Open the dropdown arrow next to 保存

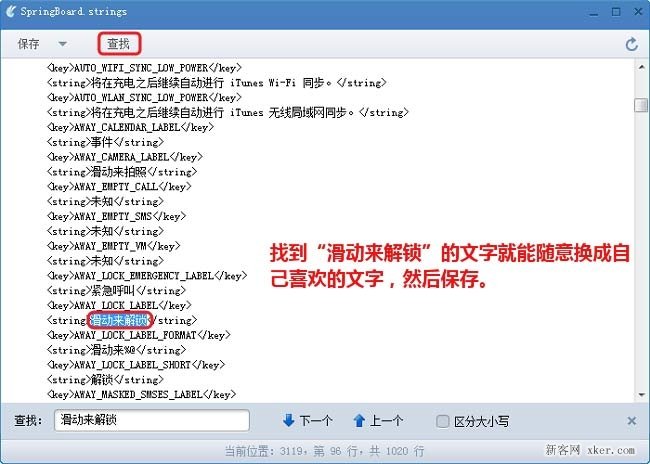click(x=62, y=44)
